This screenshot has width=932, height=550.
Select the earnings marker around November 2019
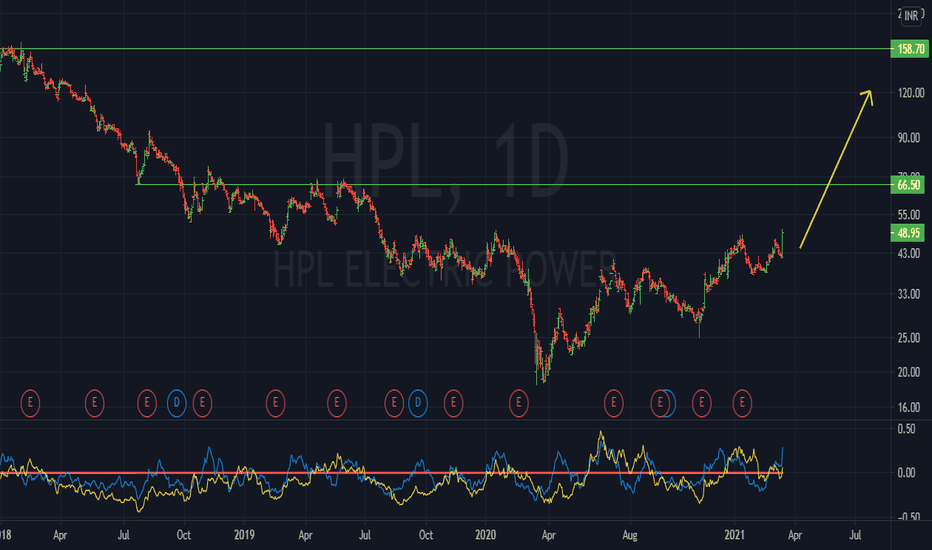[454, 403]
